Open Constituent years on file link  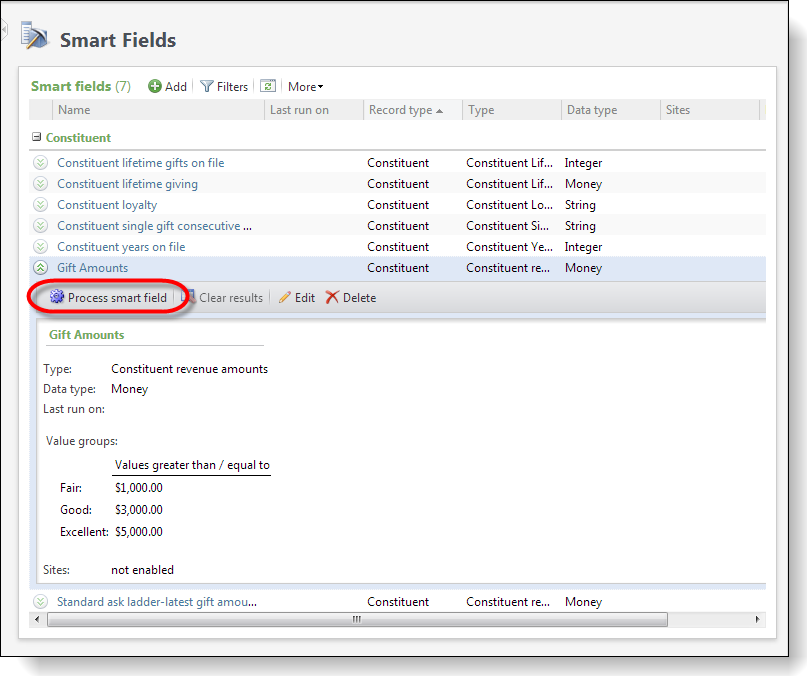(x=121, y=247)
